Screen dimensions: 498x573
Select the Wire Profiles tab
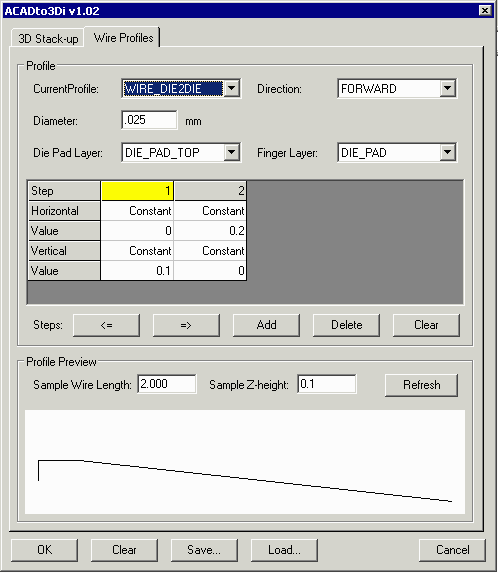click(x=123, y=37)
